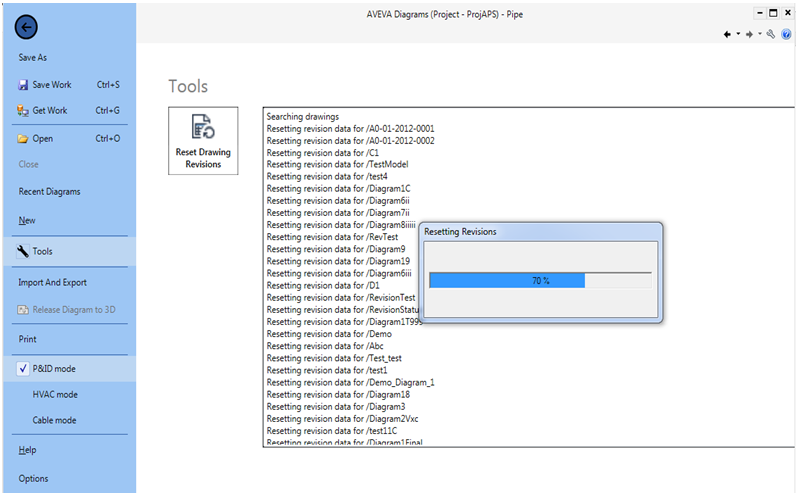796x496 pixels.
Task: Open the Recent Diagrams entry
Action: (49, 191)
